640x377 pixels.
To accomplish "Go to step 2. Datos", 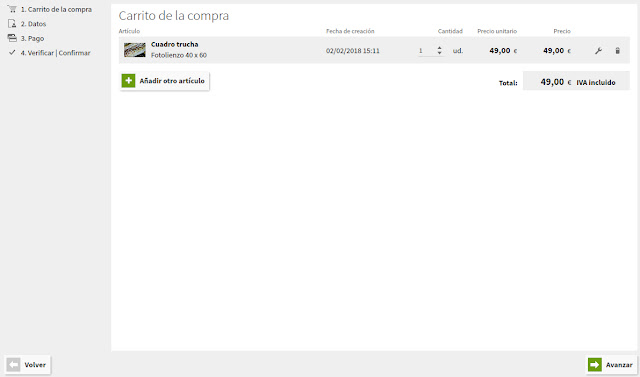I will point(33,24).
